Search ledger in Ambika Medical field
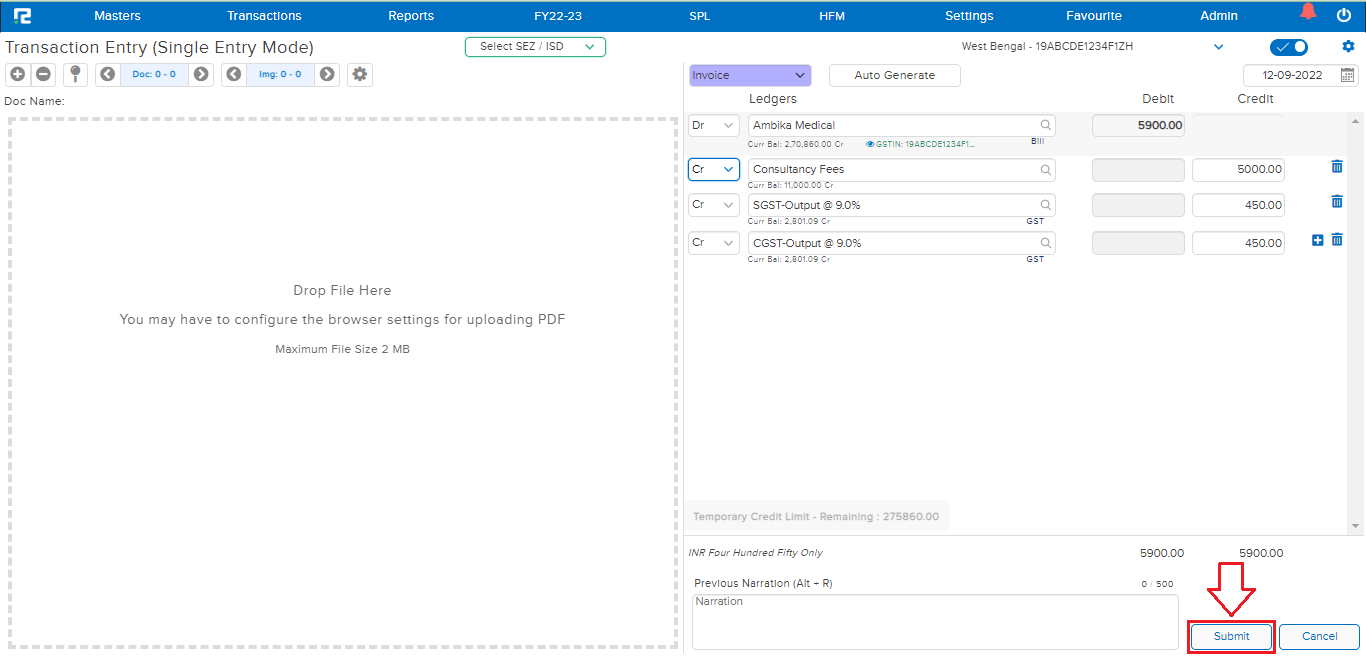This screenshot has width=1366, height=659. [x=1046, y=126]
